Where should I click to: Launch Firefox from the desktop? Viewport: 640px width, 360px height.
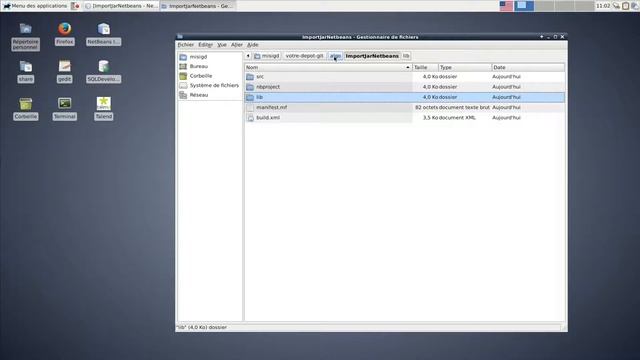click(64, 29)
